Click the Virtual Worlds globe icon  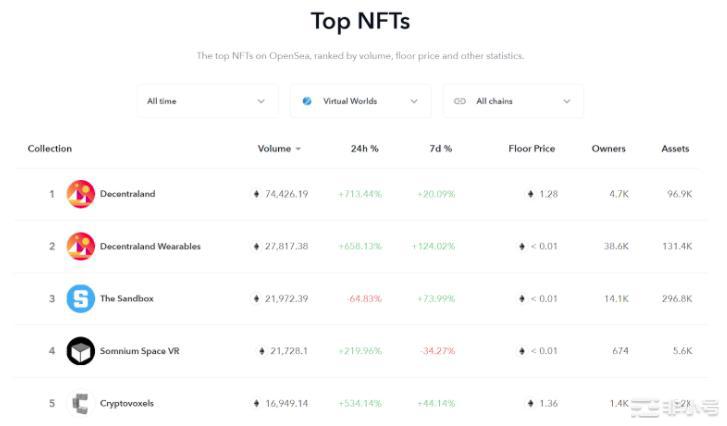pos(307,101)
